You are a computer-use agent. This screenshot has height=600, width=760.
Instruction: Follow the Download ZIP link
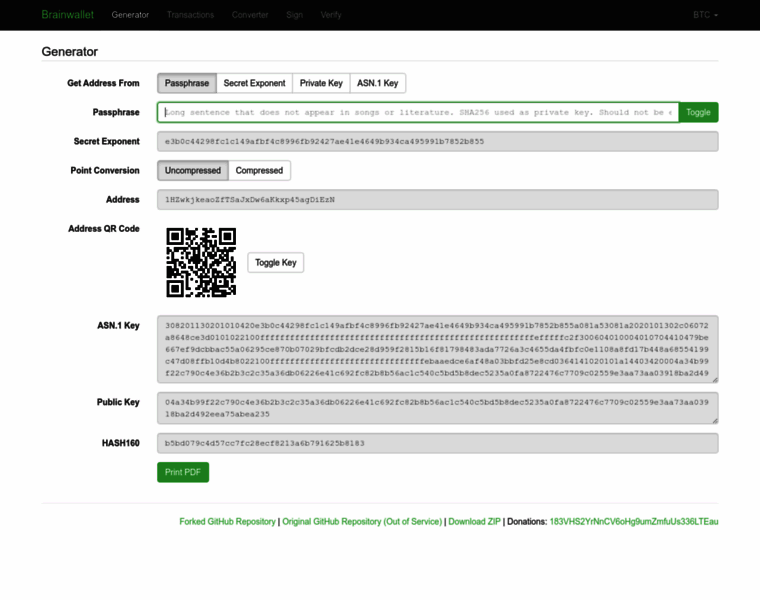(474, 522)
